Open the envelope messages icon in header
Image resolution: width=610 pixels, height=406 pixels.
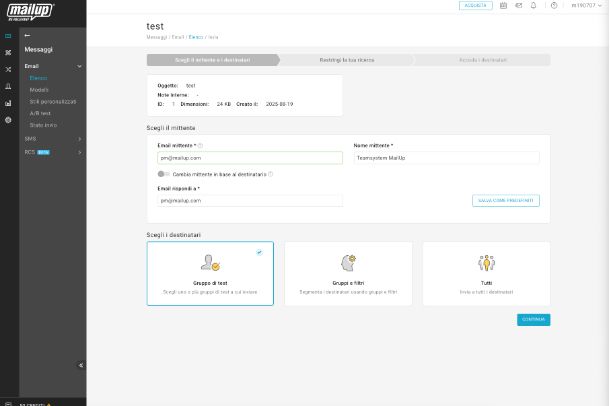518,6
